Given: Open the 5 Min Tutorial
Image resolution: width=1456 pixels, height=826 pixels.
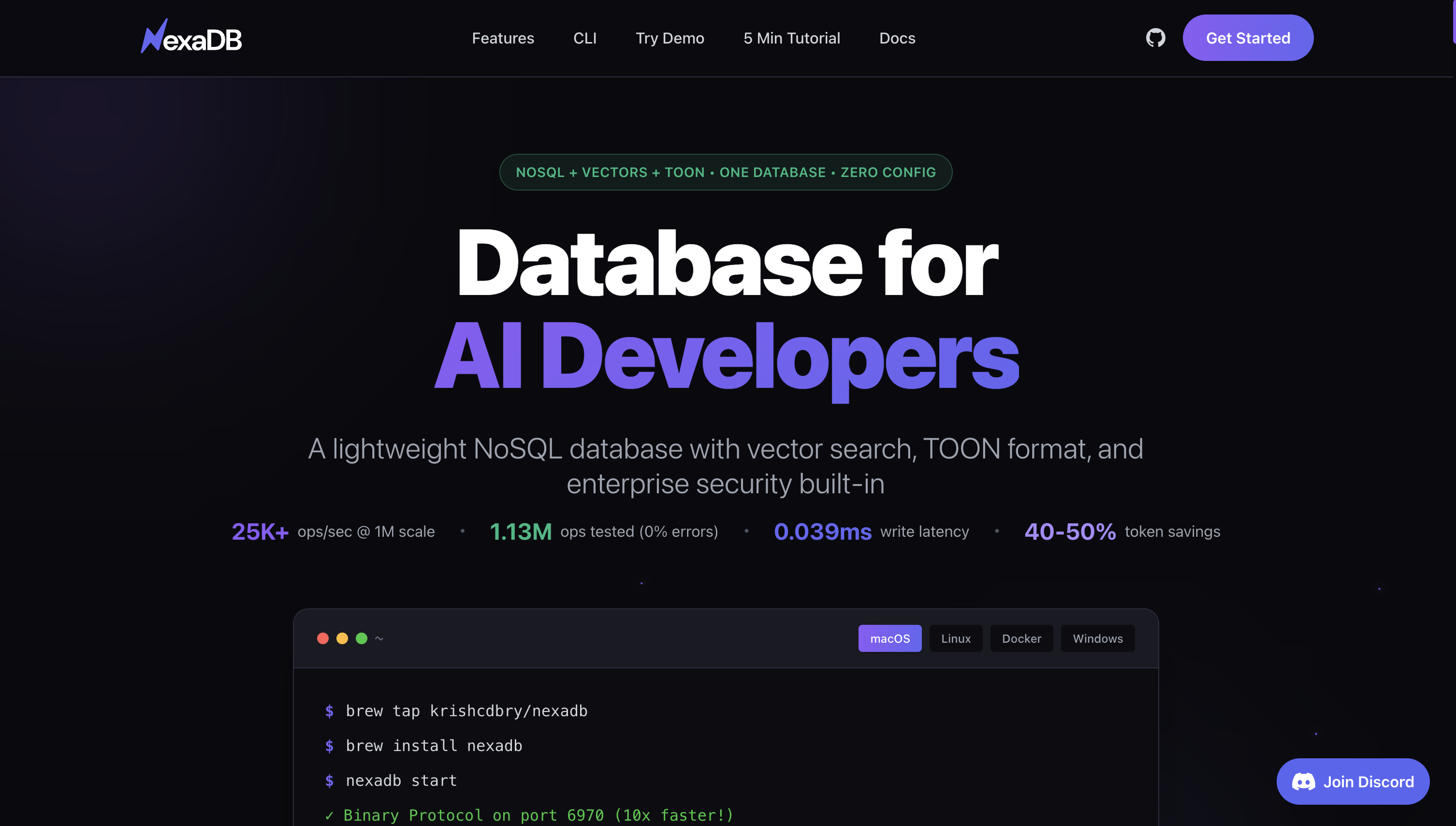Looking at the screenshot, I should pos(791,37).
